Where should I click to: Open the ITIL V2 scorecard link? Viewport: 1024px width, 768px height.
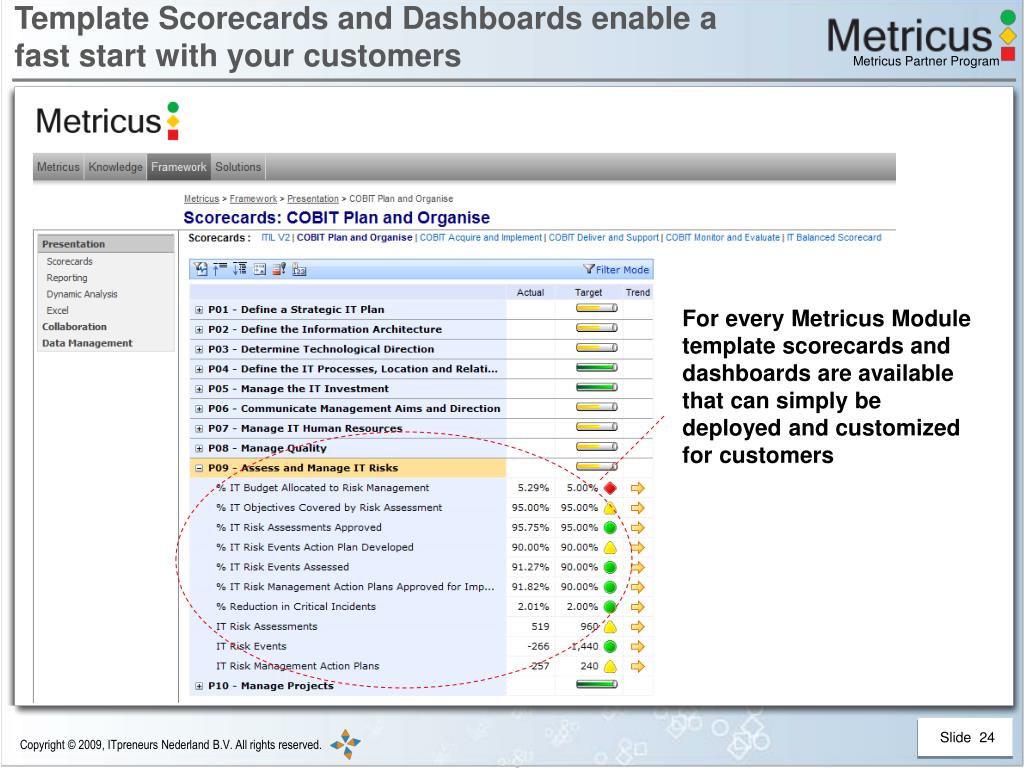tap(275, 238)
